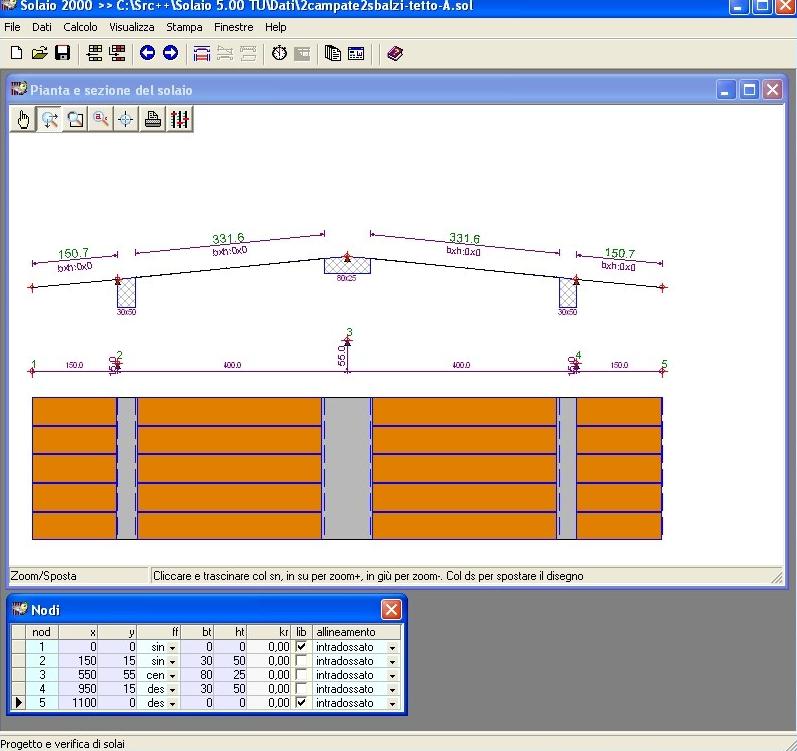Open the Calcolo menu
797x751 pixels.
tap(80, 27)
